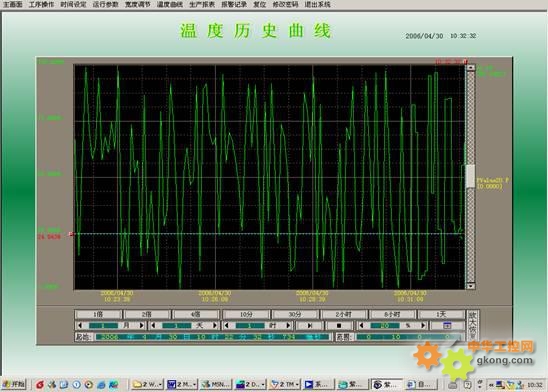Decrease the 时 value with left arrow
Viewport: 548px width, 392px height.
[x=226, y=326]
